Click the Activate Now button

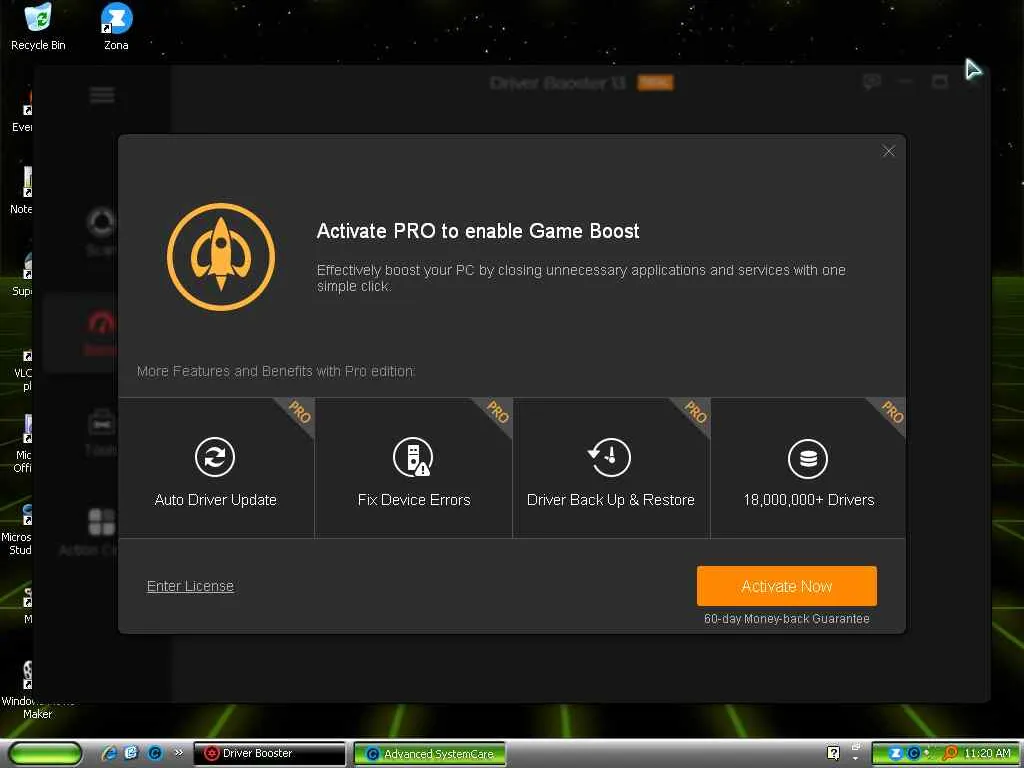point(786,586)
